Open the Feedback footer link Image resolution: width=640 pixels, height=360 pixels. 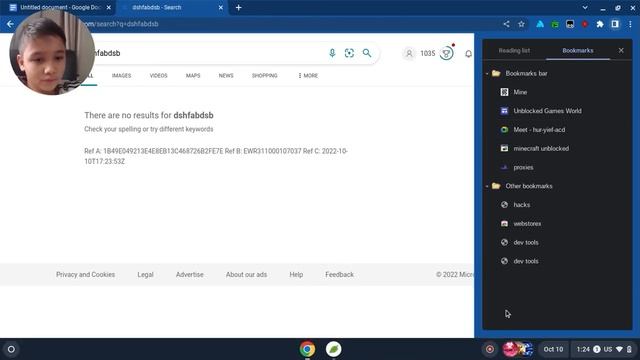click(x=339, y=275)
